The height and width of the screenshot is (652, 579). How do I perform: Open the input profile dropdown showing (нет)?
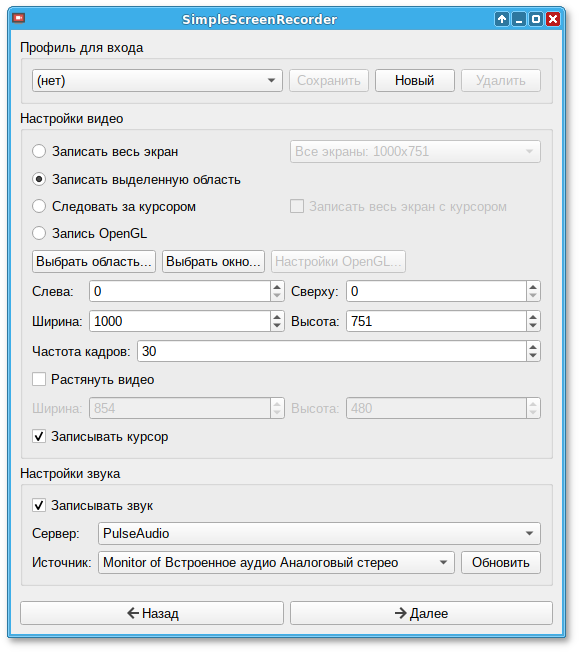click(x=157, y=80)
